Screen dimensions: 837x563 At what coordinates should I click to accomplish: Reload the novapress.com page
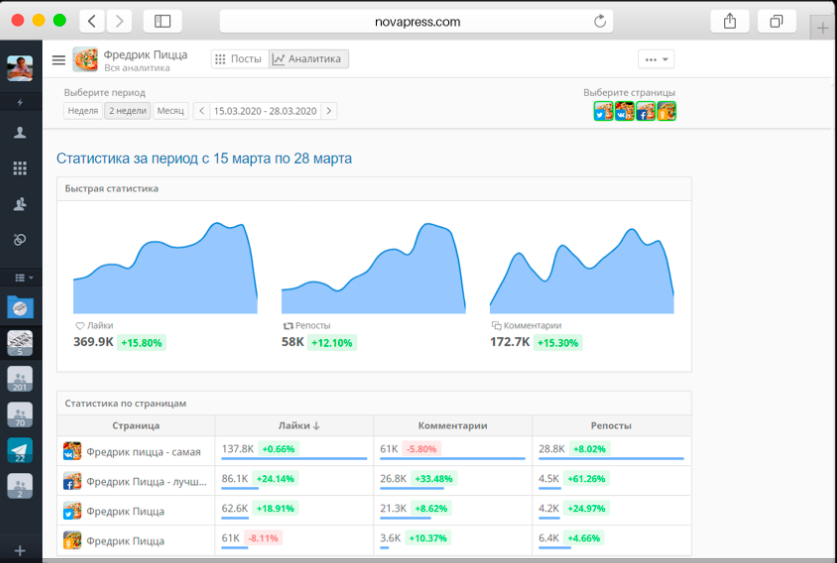pos(600,21)
